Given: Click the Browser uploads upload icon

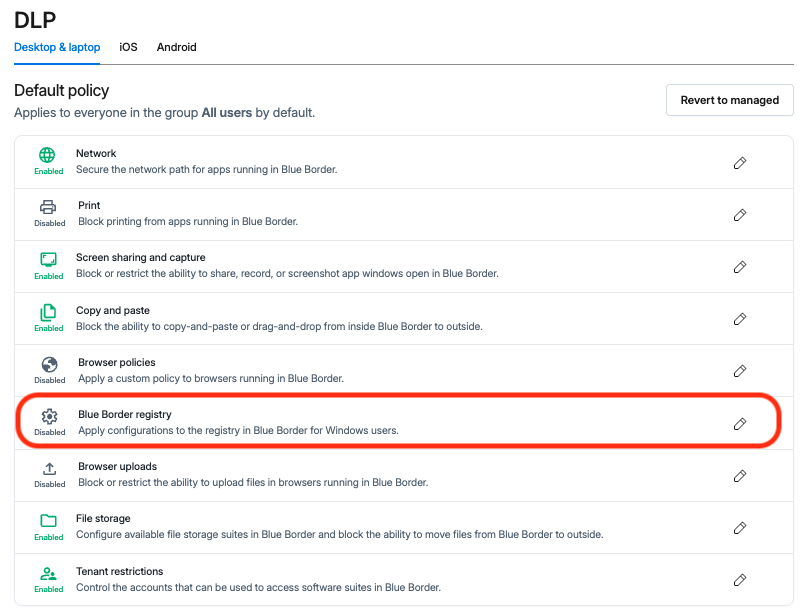Looking at the screenshot, I should pyautogui.click(x=49, y=468).
